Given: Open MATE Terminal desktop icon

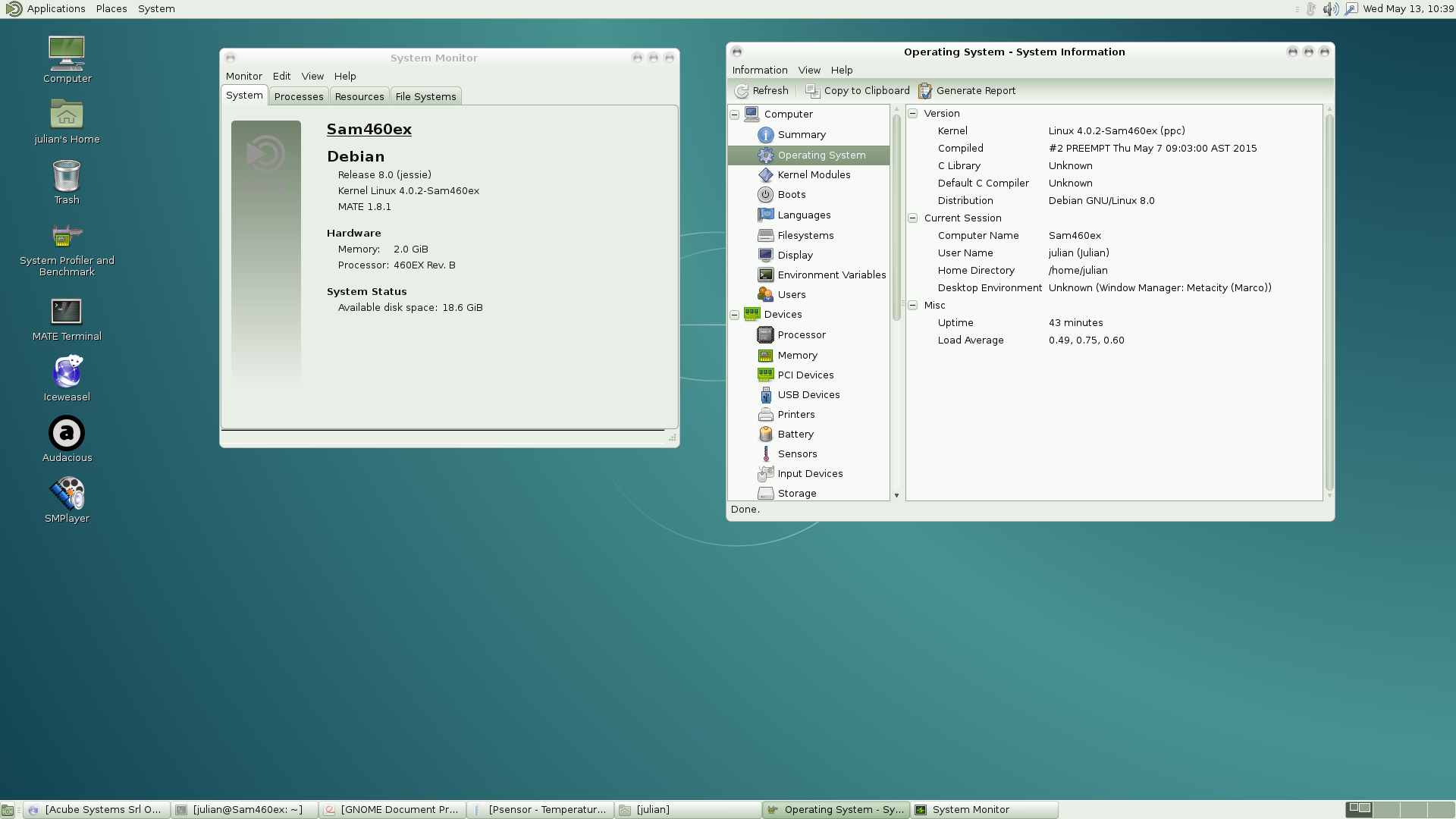Looking at the screenshot, I should (x=67, y=312).
